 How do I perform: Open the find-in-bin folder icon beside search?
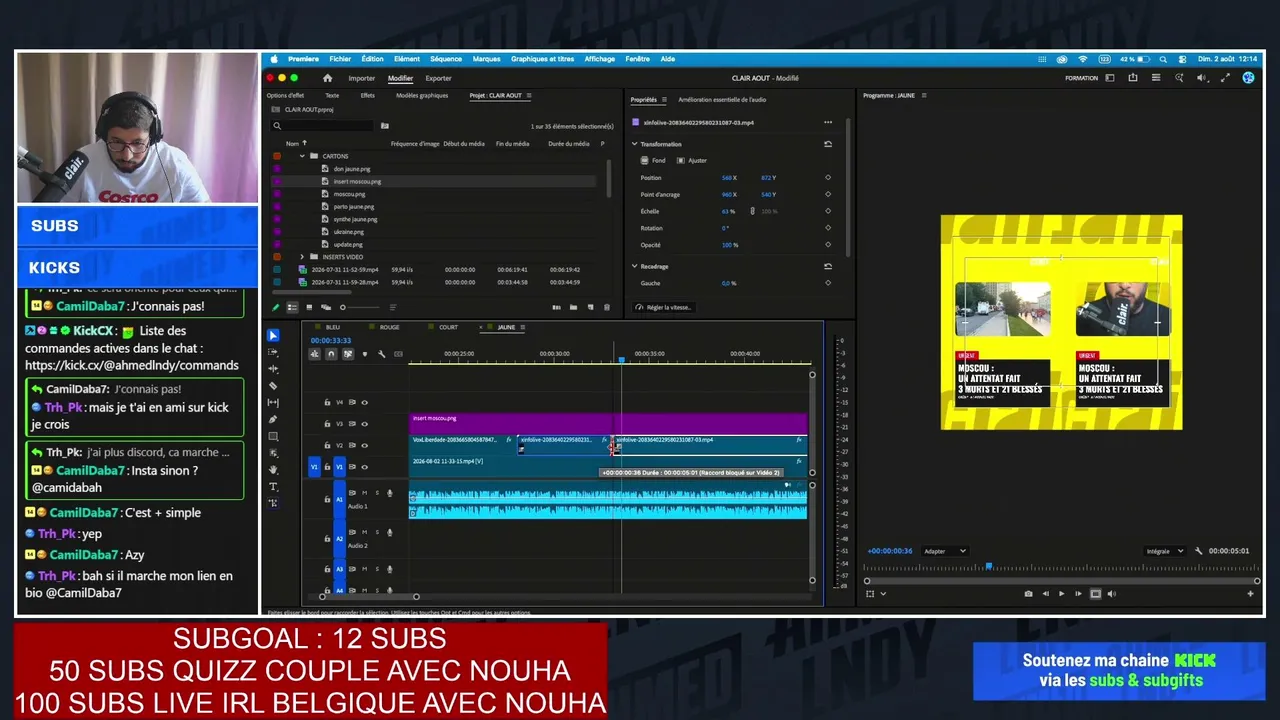pyautogui.click(x=384, y=126)
